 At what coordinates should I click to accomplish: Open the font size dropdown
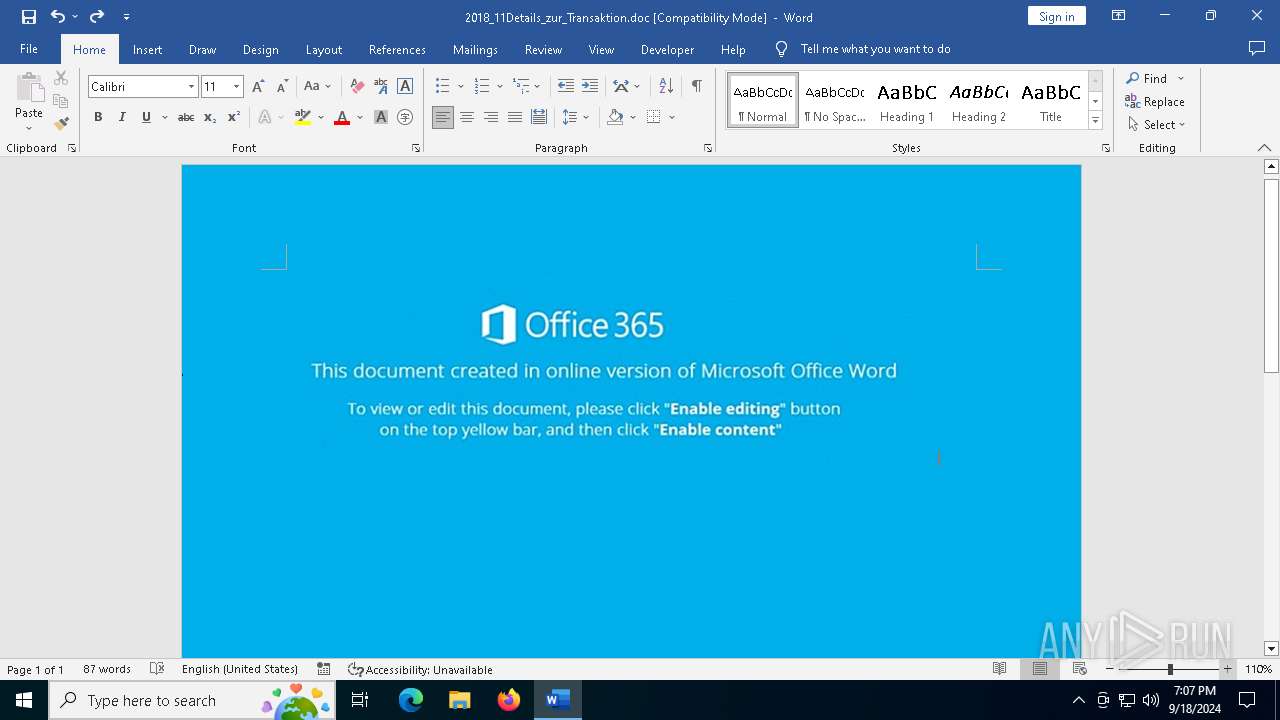(236, 87)
